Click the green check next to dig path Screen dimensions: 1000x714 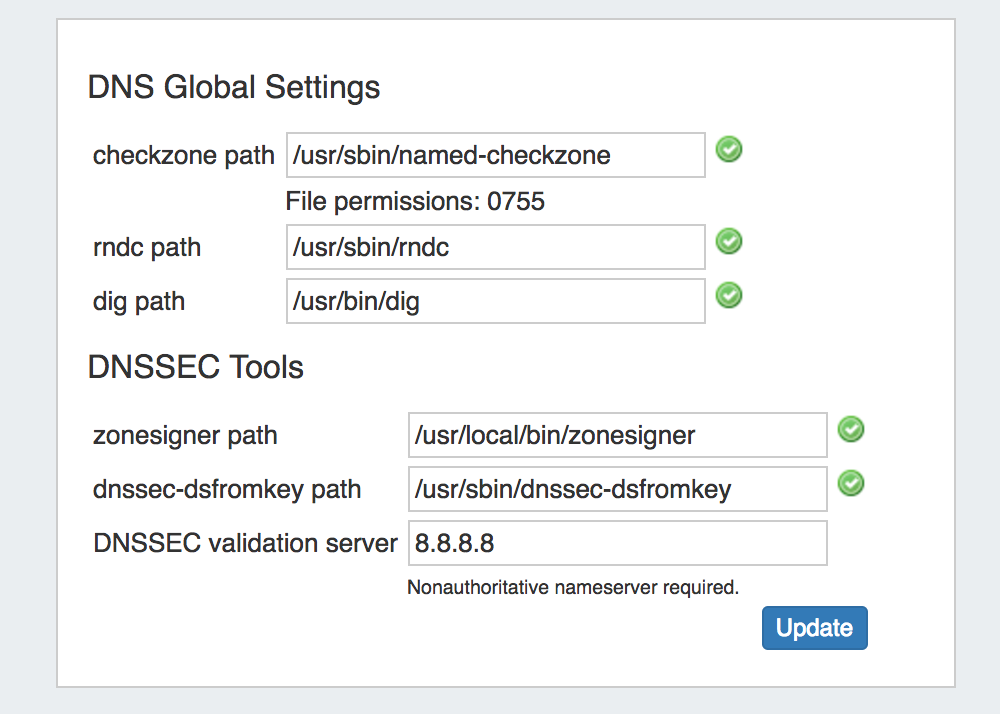(729, 295)
